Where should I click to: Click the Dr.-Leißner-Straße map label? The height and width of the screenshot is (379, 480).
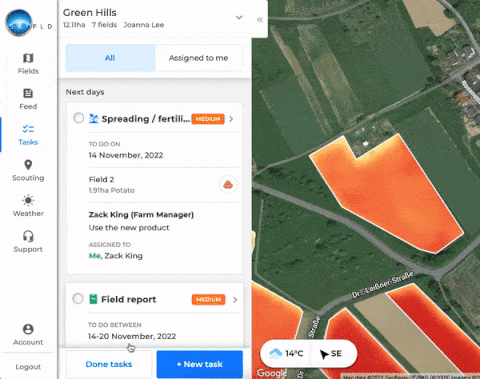pos(383,284)
